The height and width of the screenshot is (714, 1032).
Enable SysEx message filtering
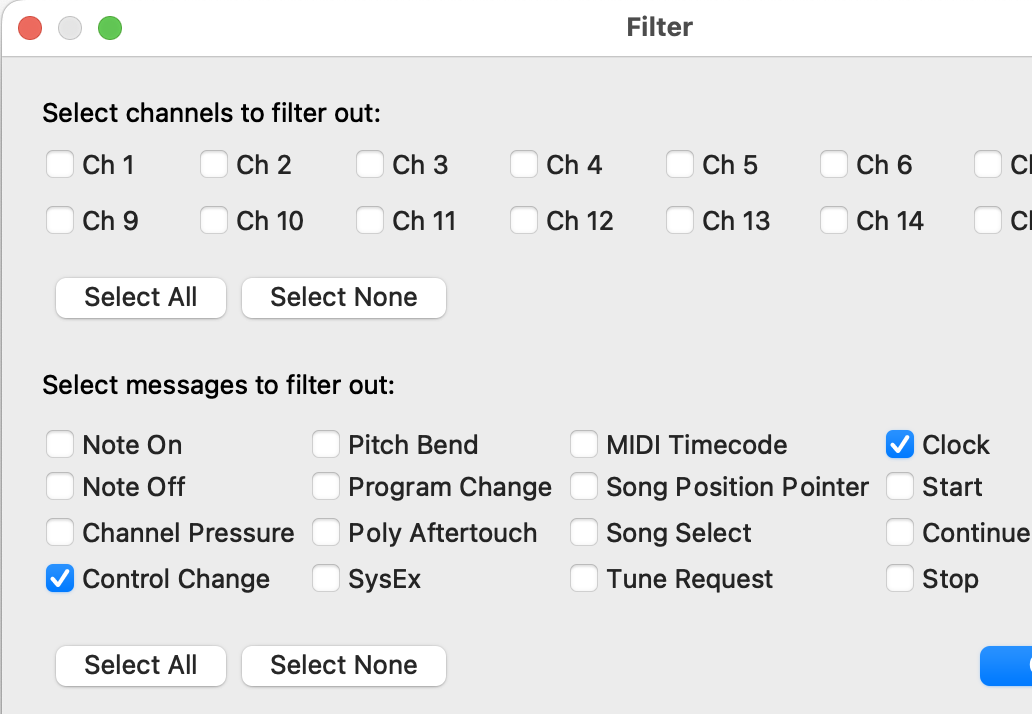[326, 578]
